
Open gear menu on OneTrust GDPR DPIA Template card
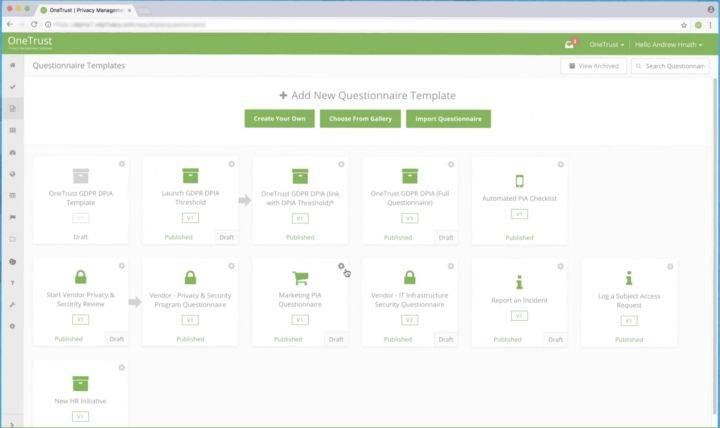click(x=122, y=164)
